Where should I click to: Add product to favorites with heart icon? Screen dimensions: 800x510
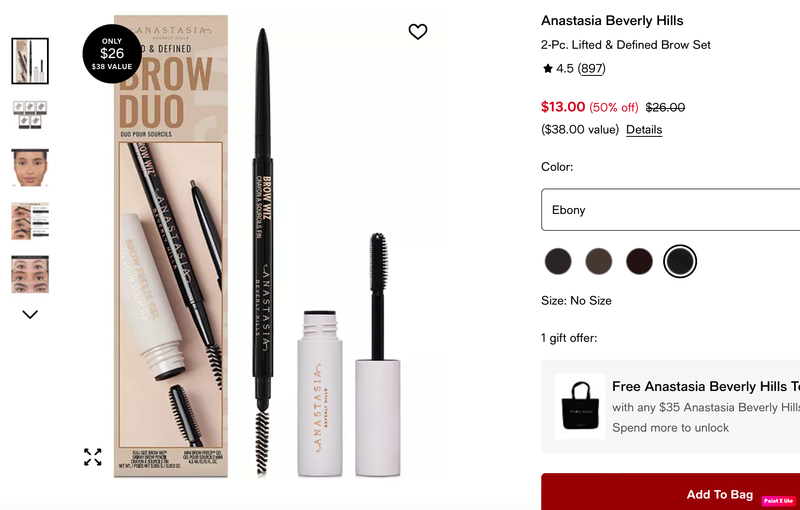[417, 32]
